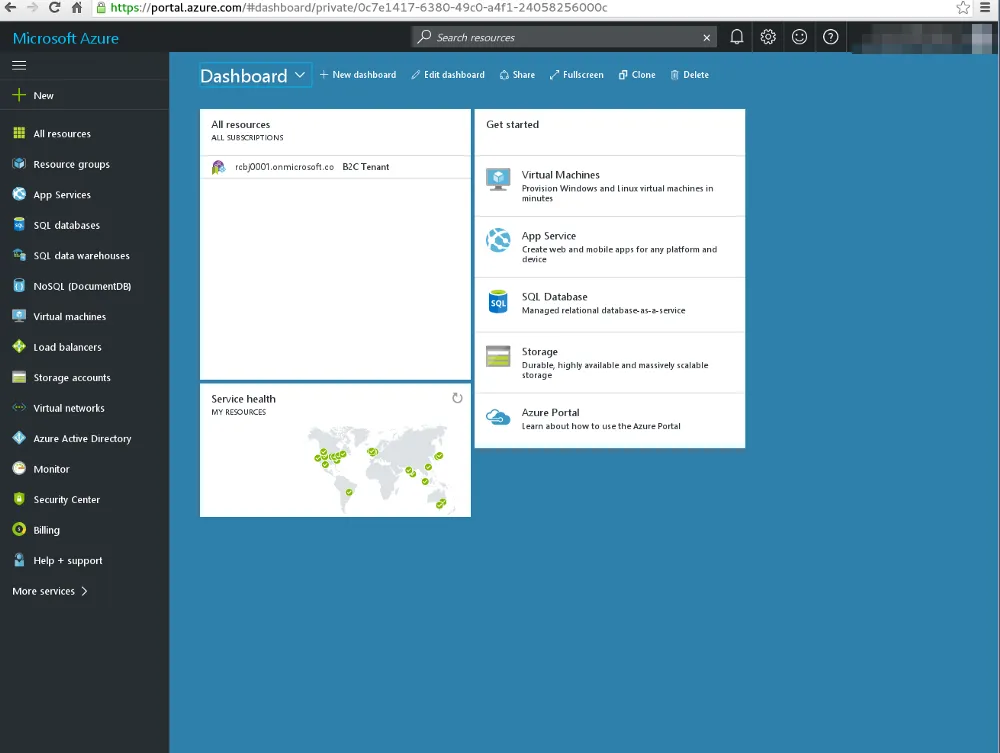Open Storage tile in Get started
The image size is (1000, 753).
[610, 362]
